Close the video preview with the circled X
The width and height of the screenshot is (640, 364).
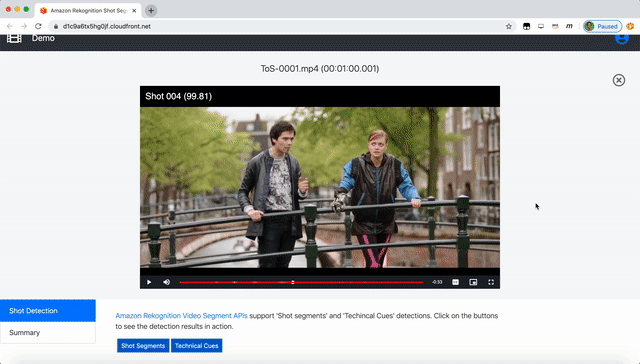pyautogui.click(x=619, y=80)
